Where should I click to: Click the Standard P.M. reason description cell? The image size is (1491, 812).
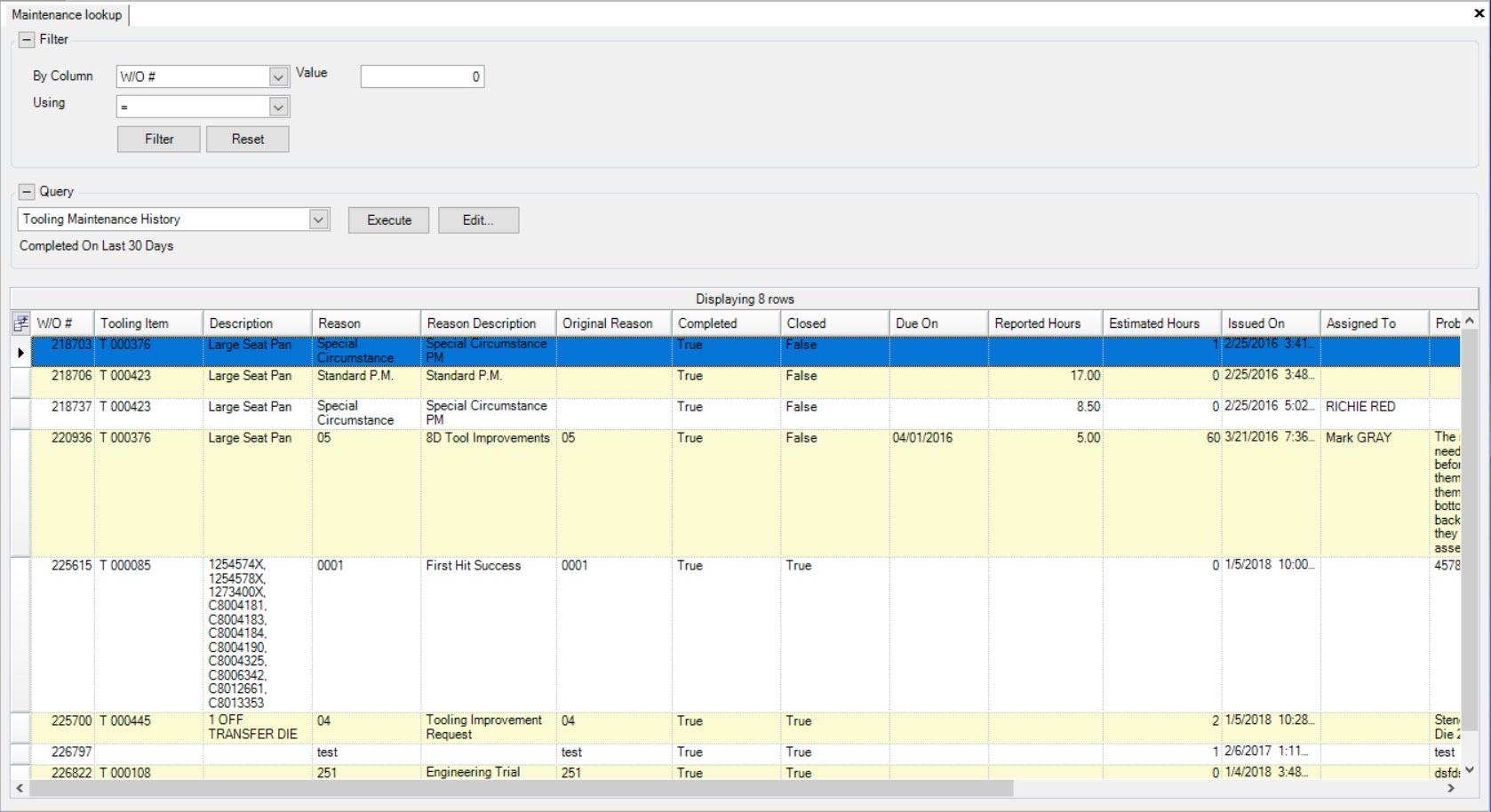click(489, 383)
